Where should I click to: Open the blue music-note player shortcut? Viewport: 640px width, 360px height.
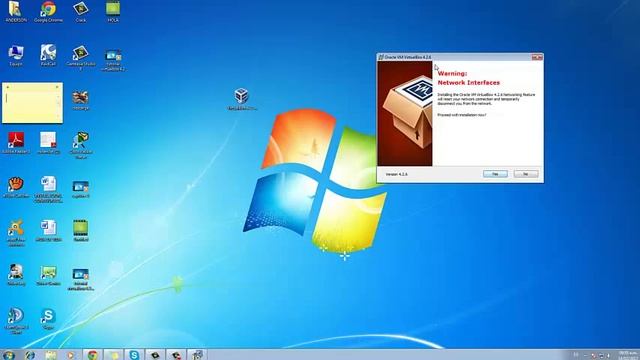[16, 322]
